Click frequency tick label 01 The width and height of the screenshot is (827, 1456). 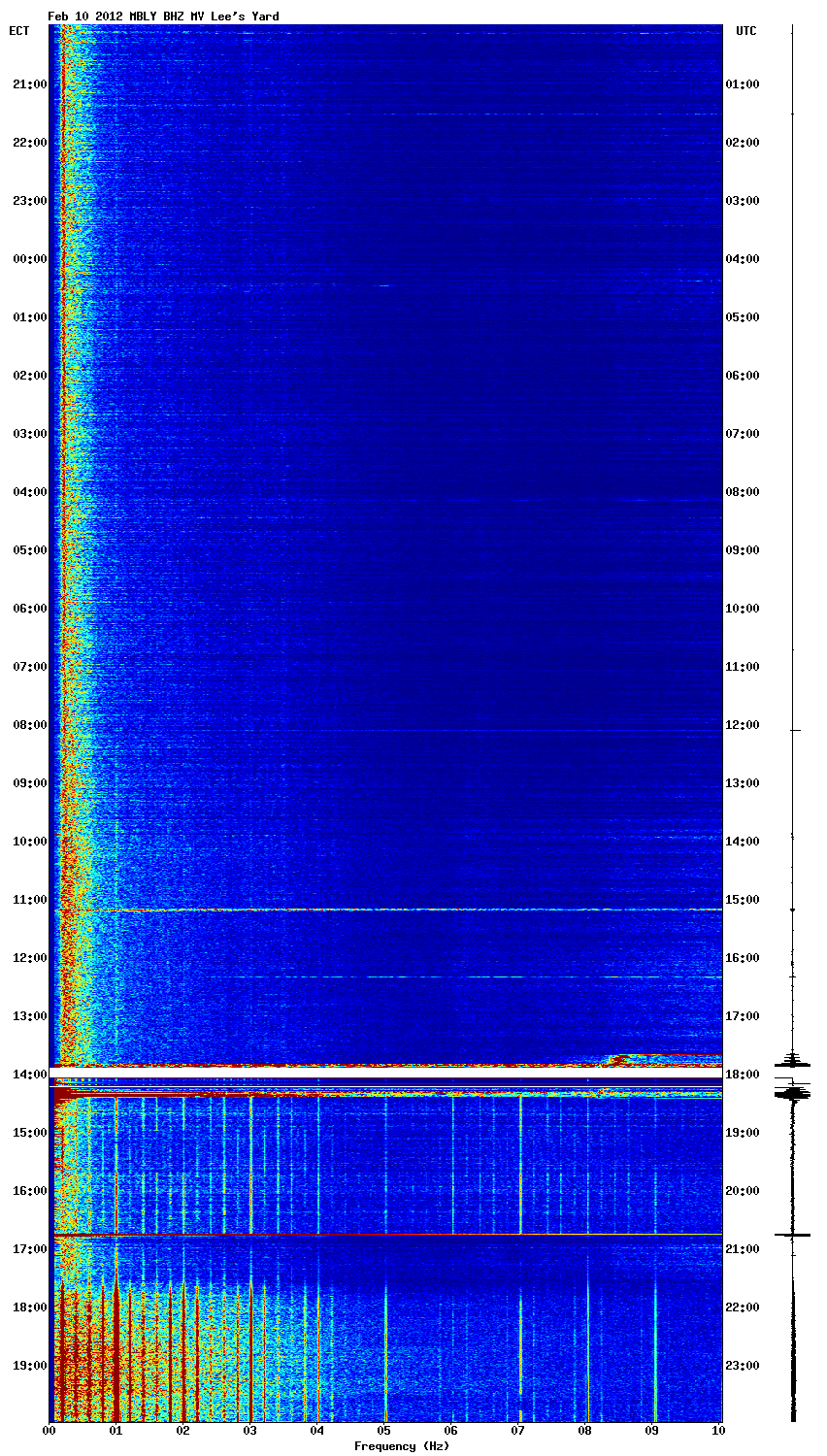coord(116,1431)
